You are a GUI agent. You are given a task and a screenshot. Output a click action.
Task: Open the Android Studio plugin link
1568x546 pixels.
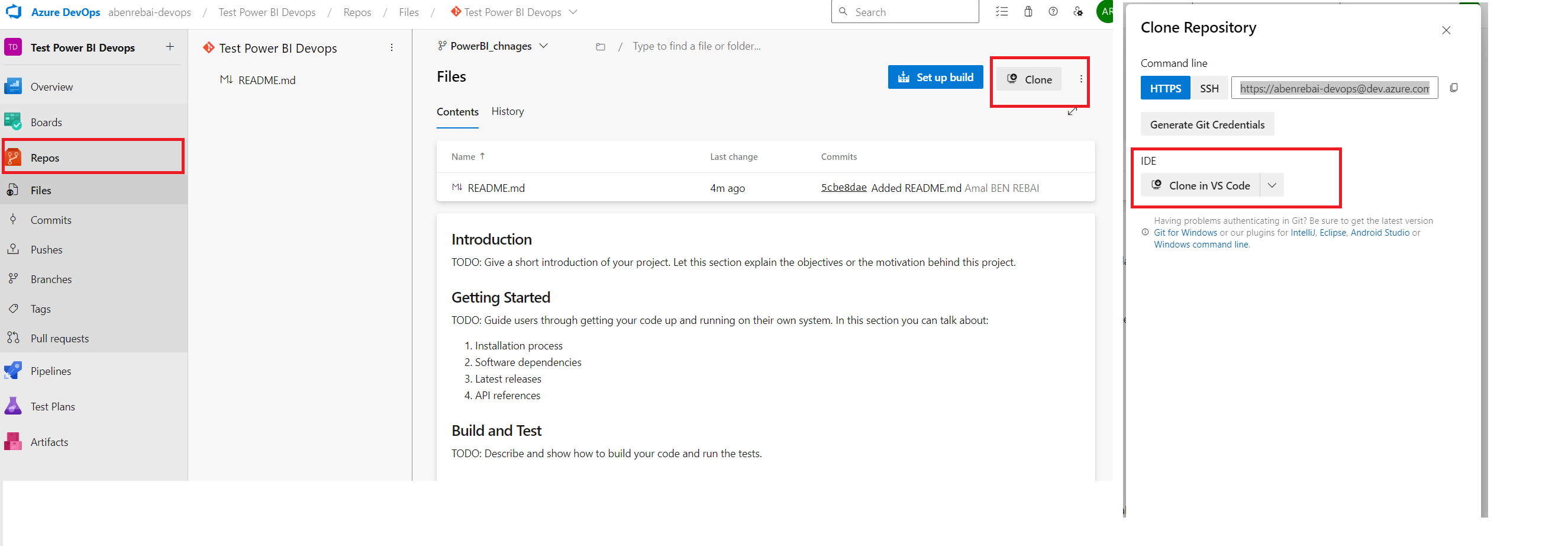[1380, 233]
